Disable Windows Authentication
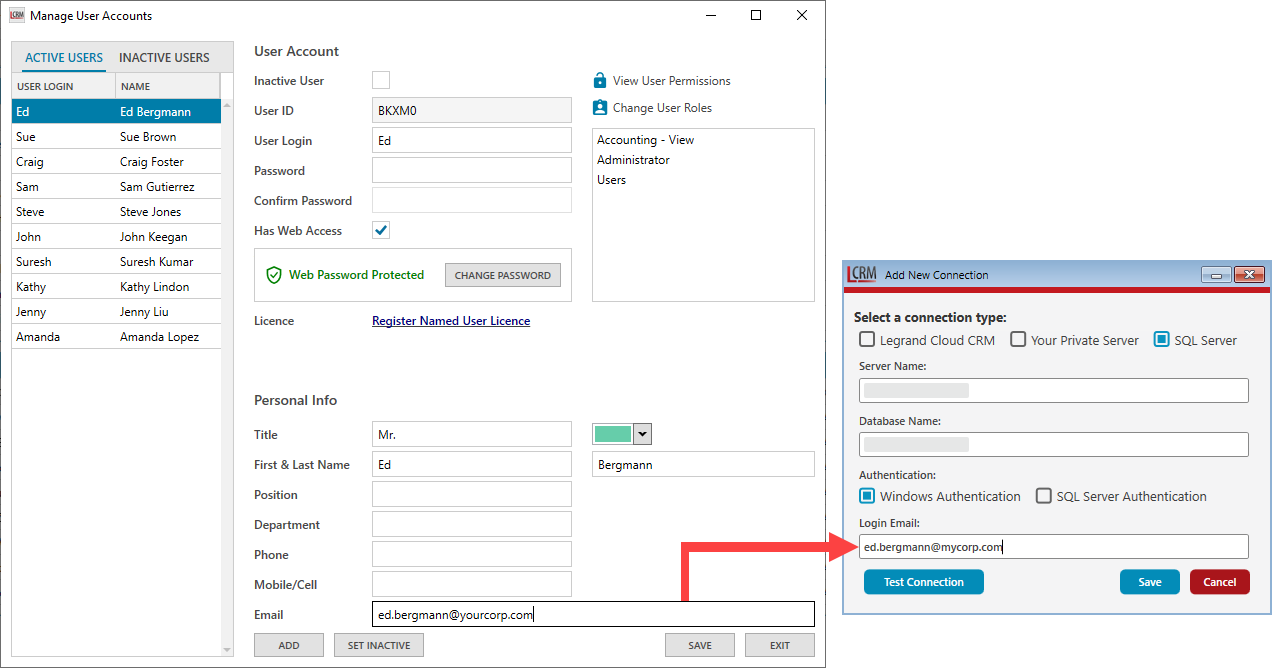1272x668 pixels. tap(866, 496)
